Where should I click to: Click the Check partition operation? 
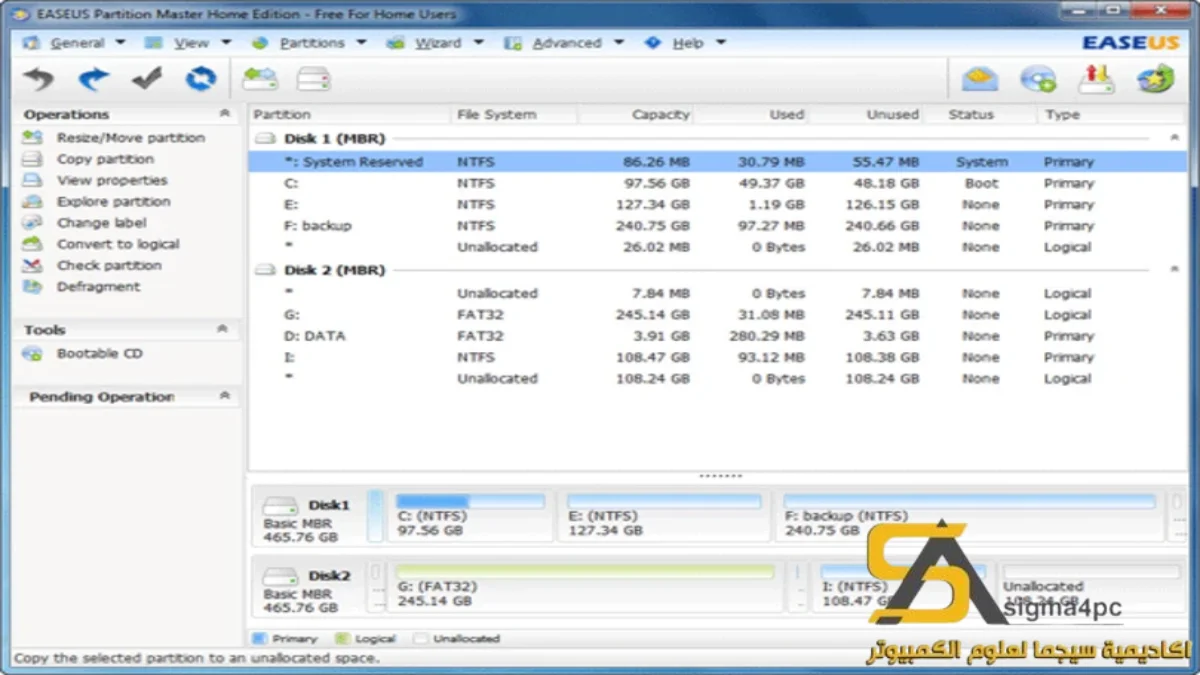tap(109, 265)
